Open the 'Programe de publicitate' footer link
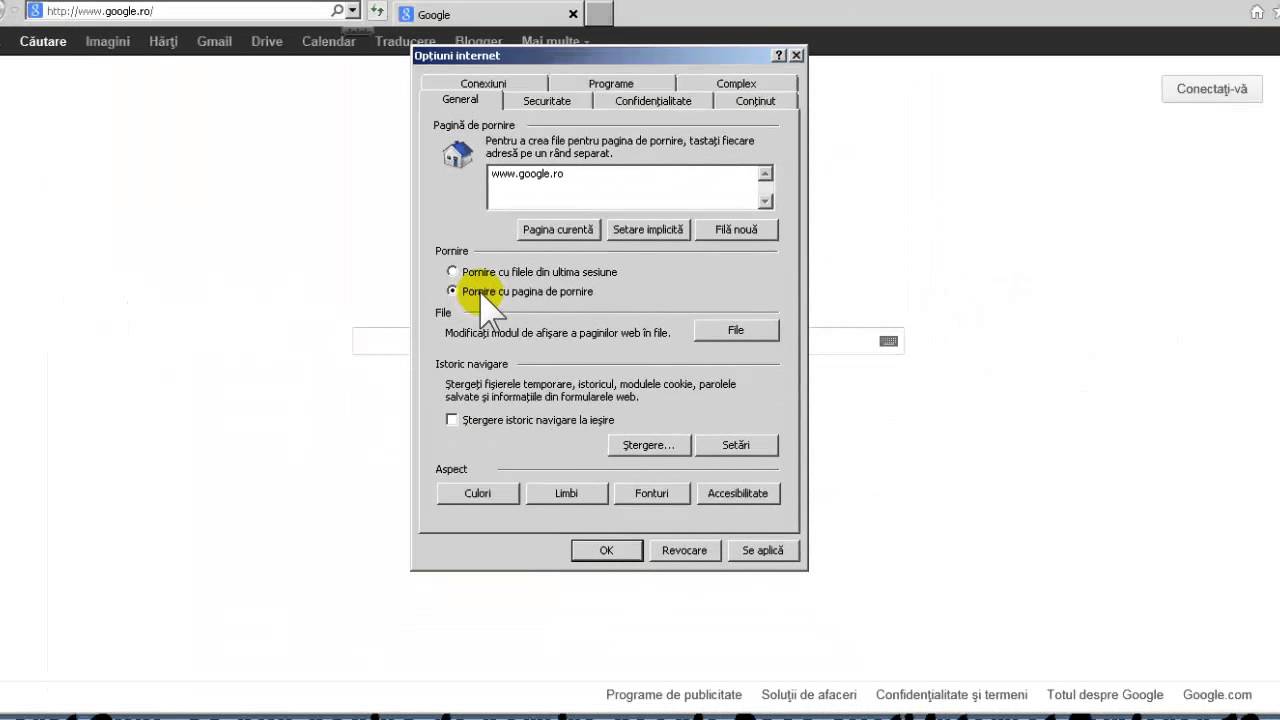Screen dimensions: 1280x720 (674, 695)
